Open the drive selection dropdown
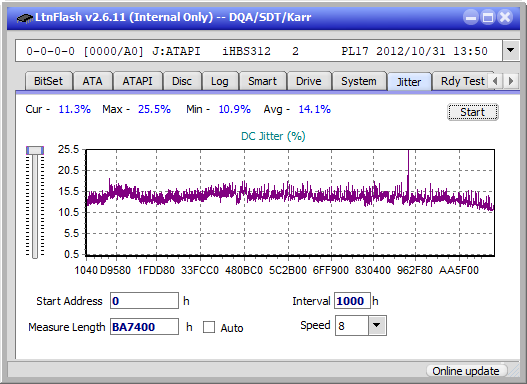Screen dimensions: 527x384 (x=511, y=51)
